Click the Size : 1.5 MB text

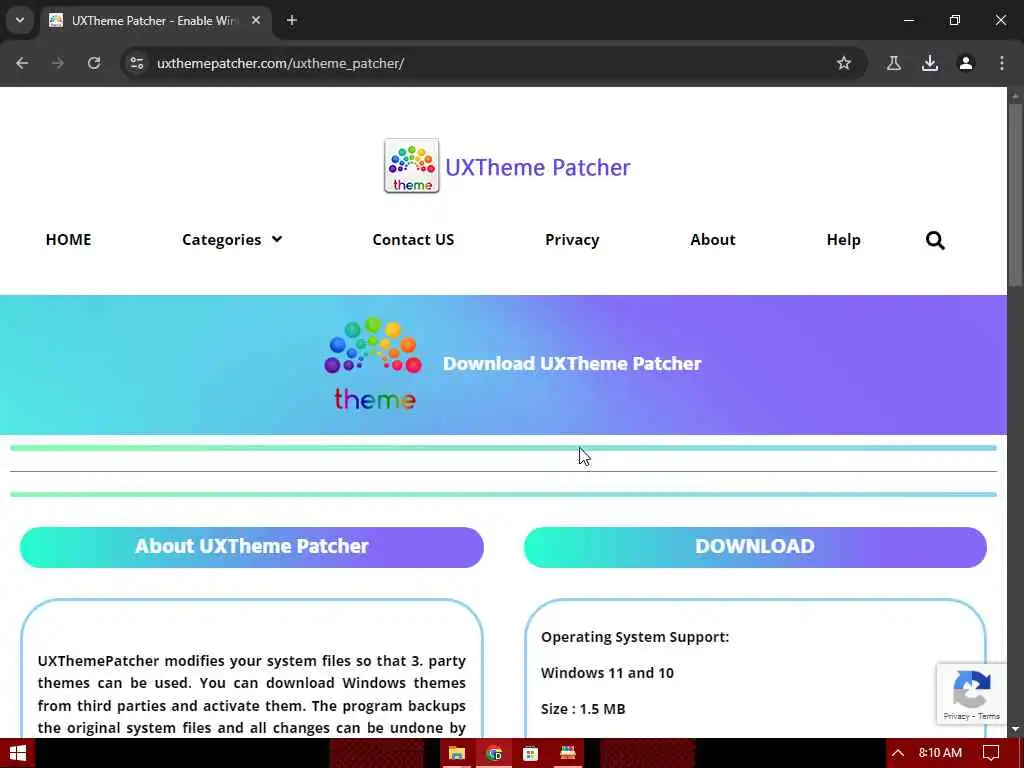point(583,709)
